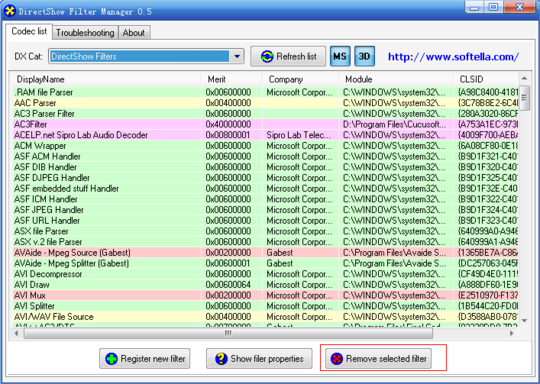
Task: Select the DirectShow Filters combo box
Action: tap(146, 56)
